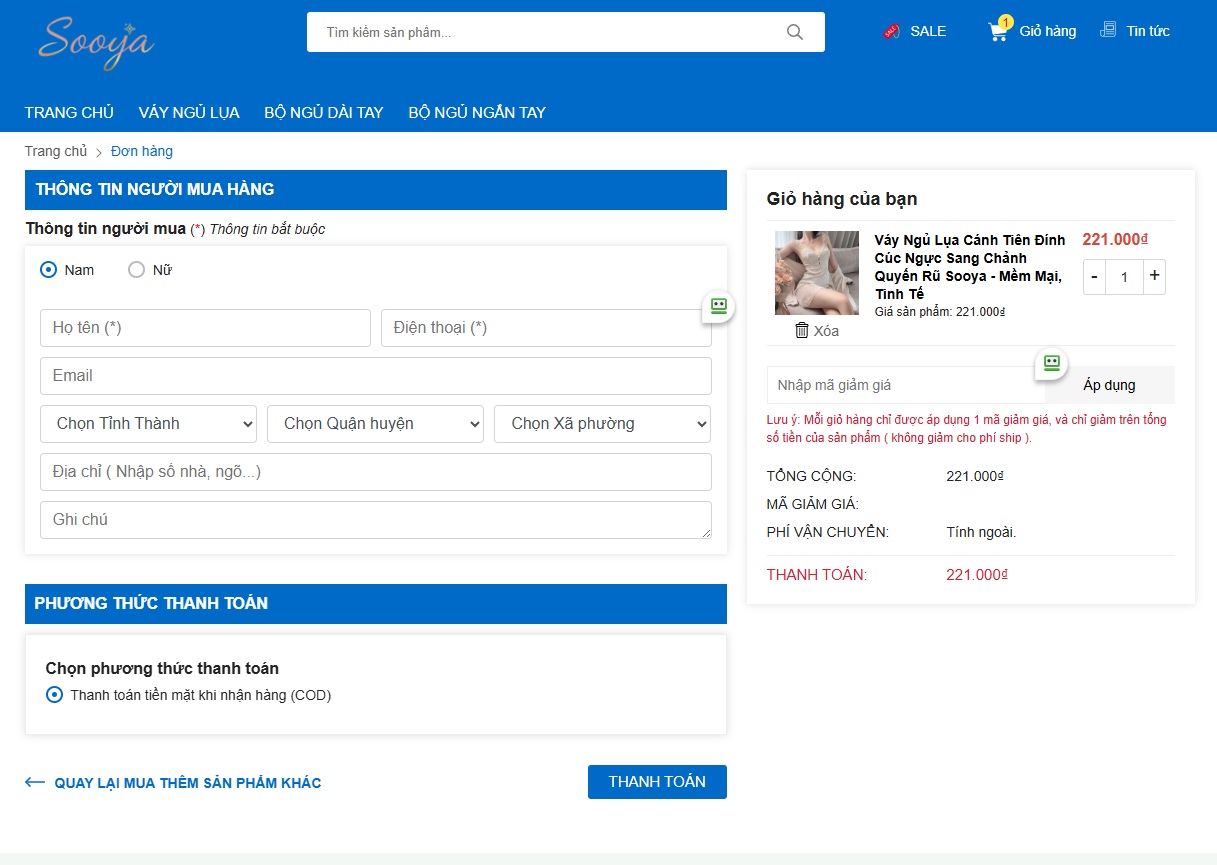Open the Tin tức news icon
1217x865 pixels.
tap(1108, 30)
